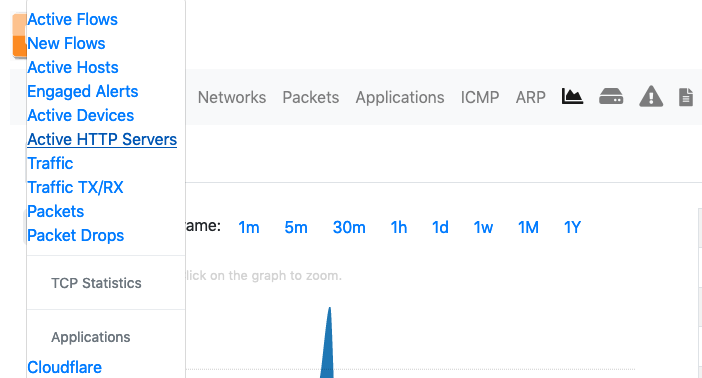Switch to the Applications tab

pos(400,97)
